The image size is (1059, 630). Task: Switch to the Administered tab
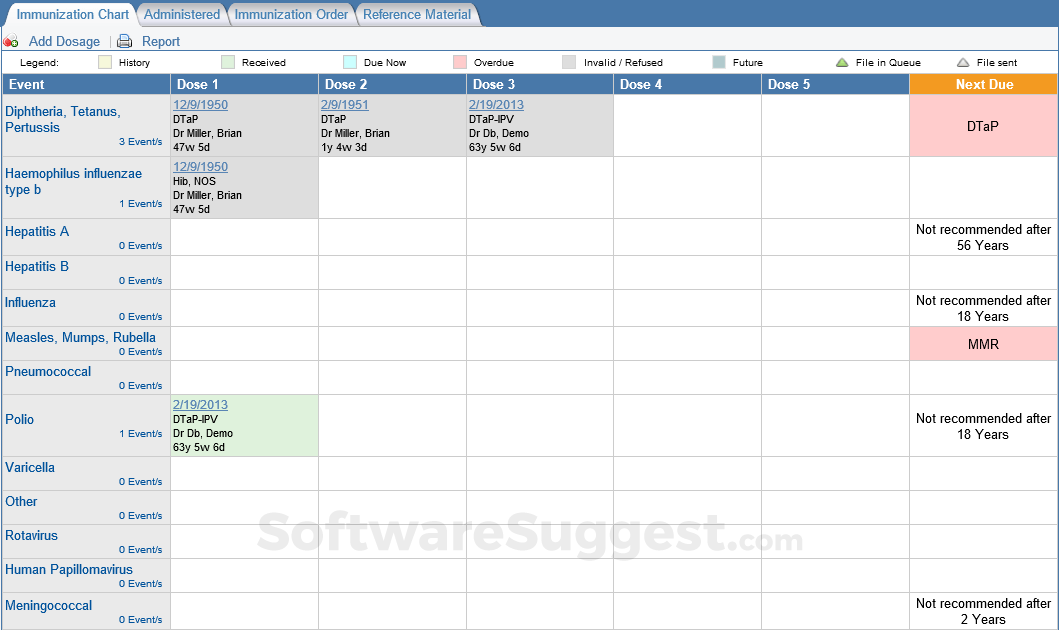182,15
